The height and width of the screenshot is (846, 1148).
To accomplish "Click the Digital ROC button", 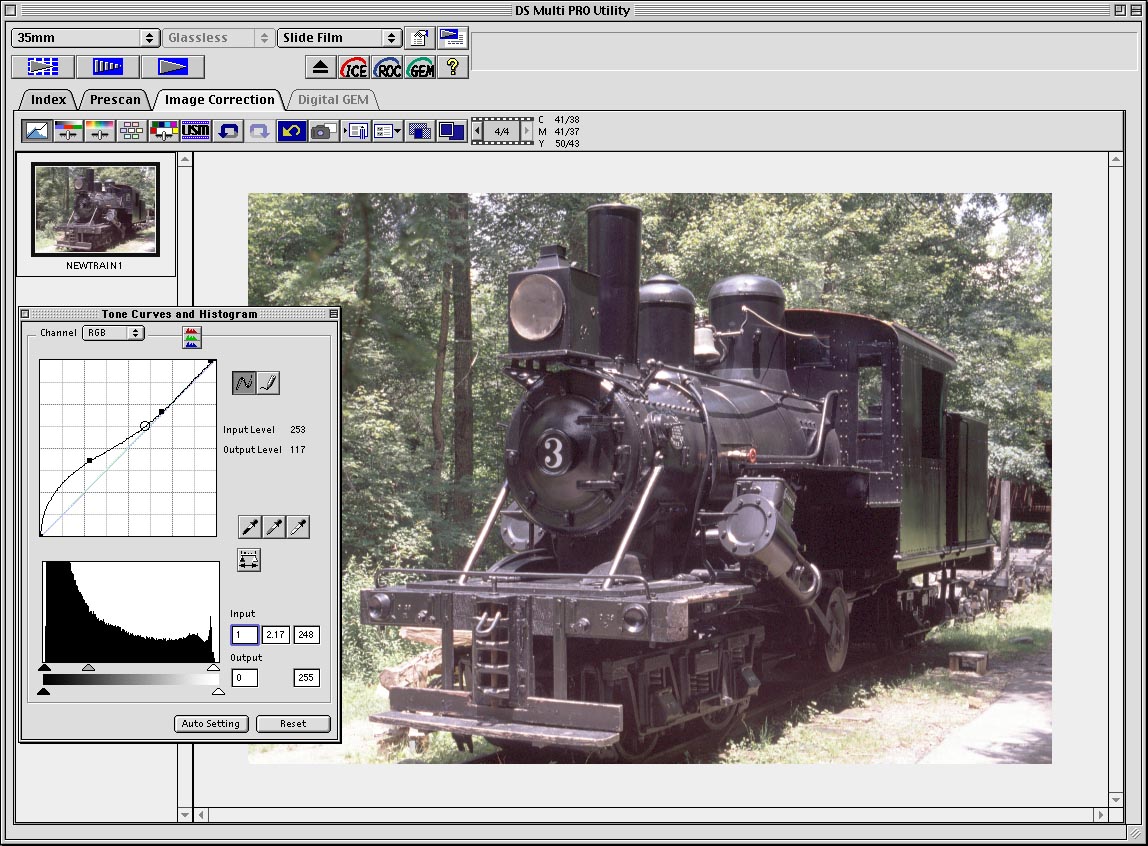I will click(387, 67).
